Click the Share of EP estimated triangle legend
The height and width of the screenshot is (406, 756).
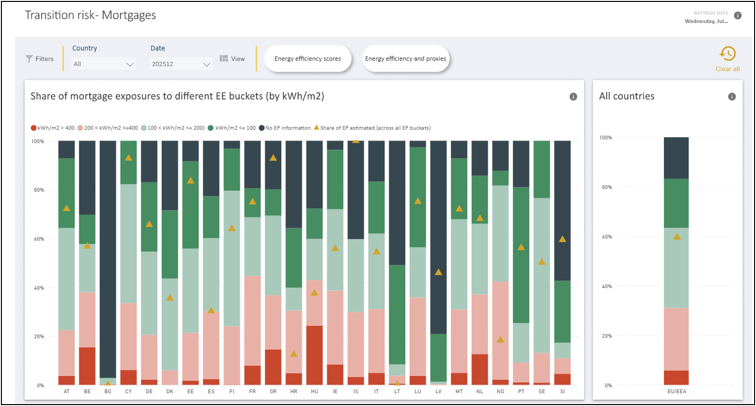coord(317,128)
